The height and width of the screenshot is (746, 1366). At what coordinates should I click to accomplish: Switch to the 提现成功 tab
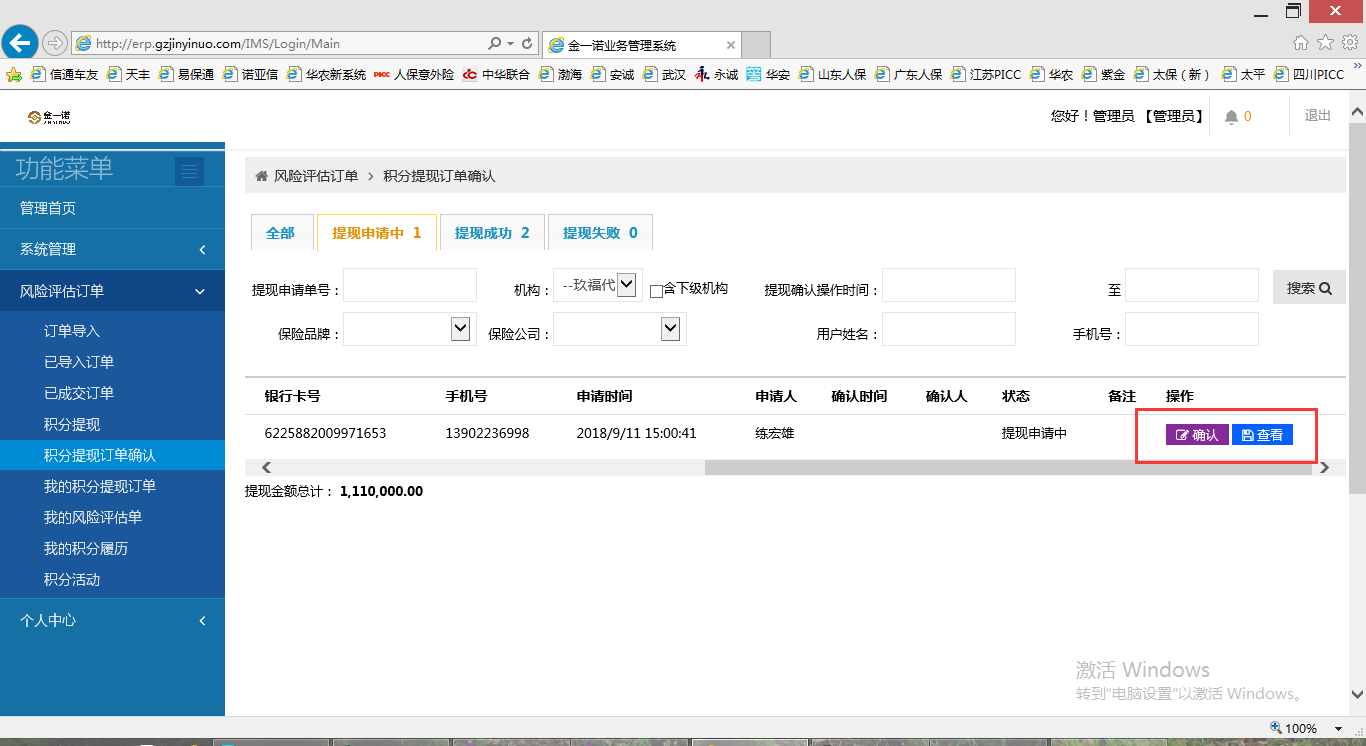point(492,233)
